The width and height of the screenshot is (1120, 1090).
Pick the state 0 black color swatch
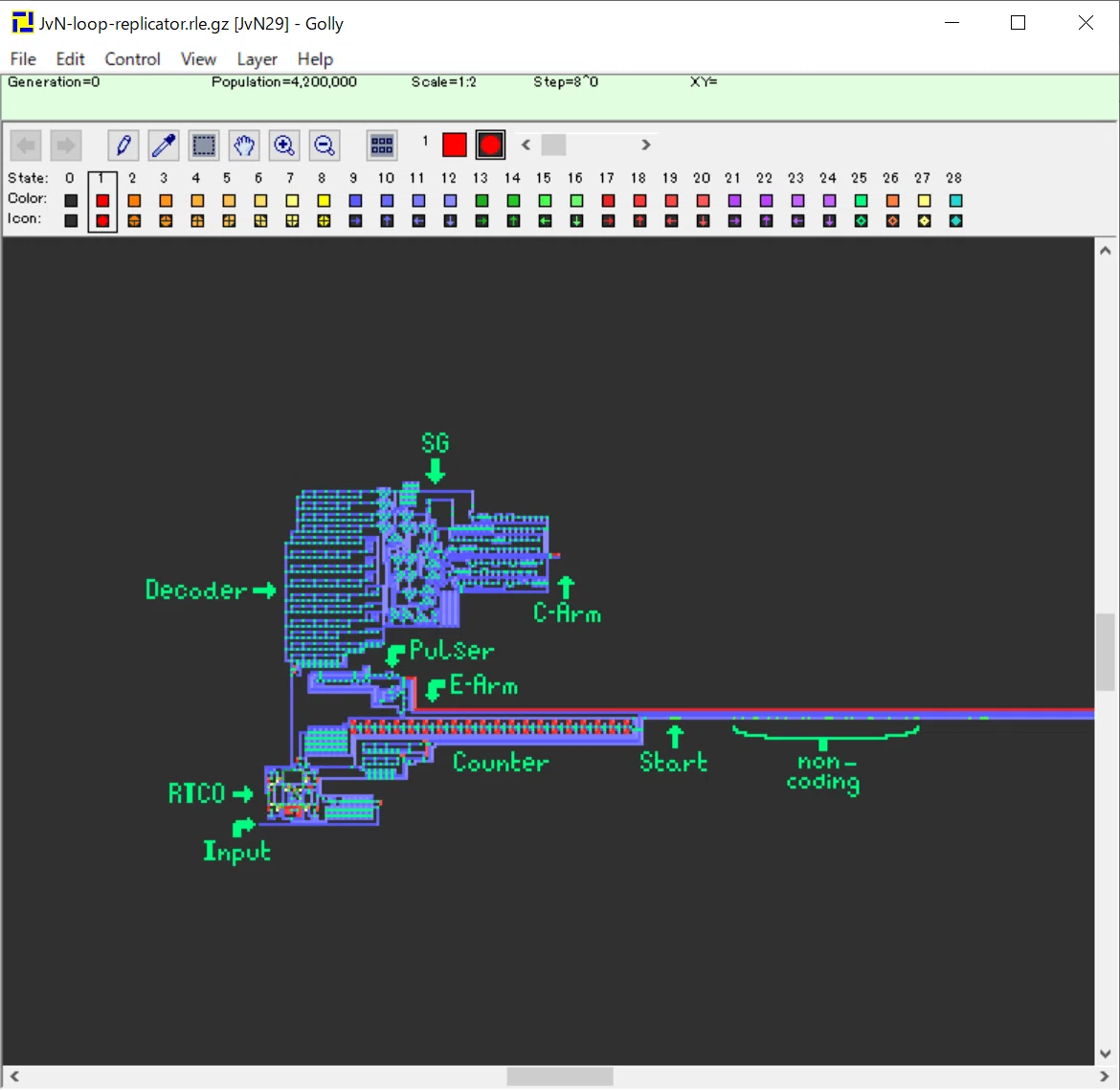point(71,201)
